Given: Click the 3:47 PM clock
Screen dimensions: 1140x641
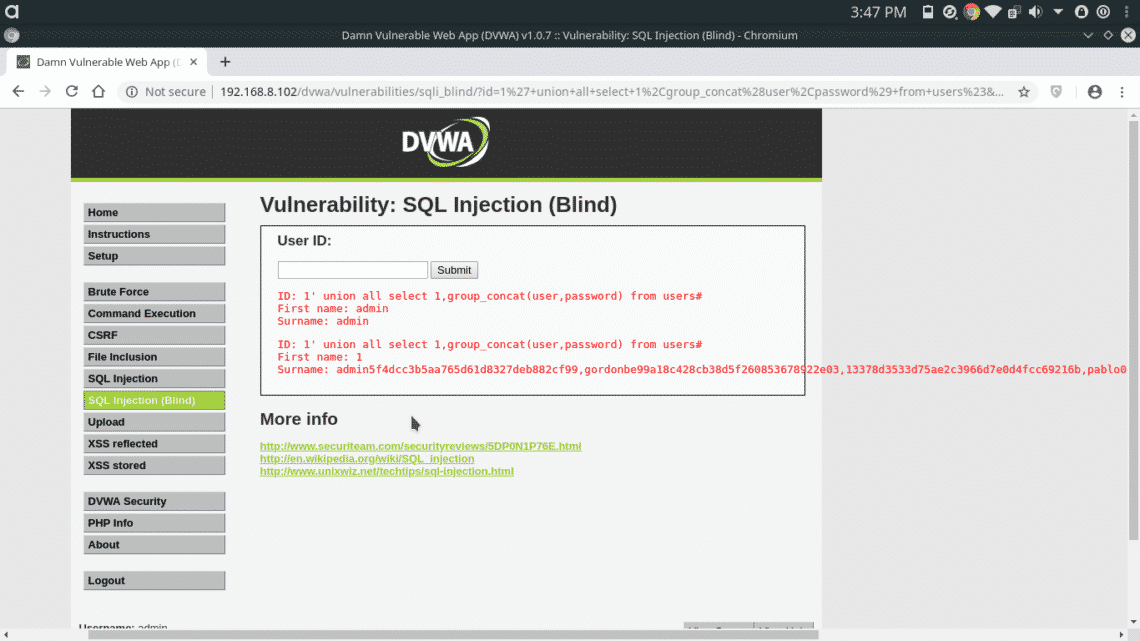Looking at the screenshot, I should point(878,12).
